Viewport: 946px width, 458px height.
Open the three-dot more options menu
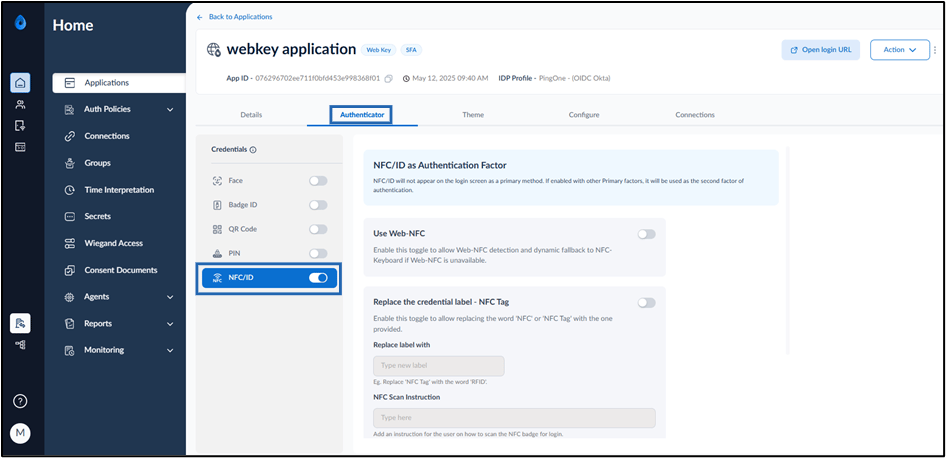click(x=935, y=50)
